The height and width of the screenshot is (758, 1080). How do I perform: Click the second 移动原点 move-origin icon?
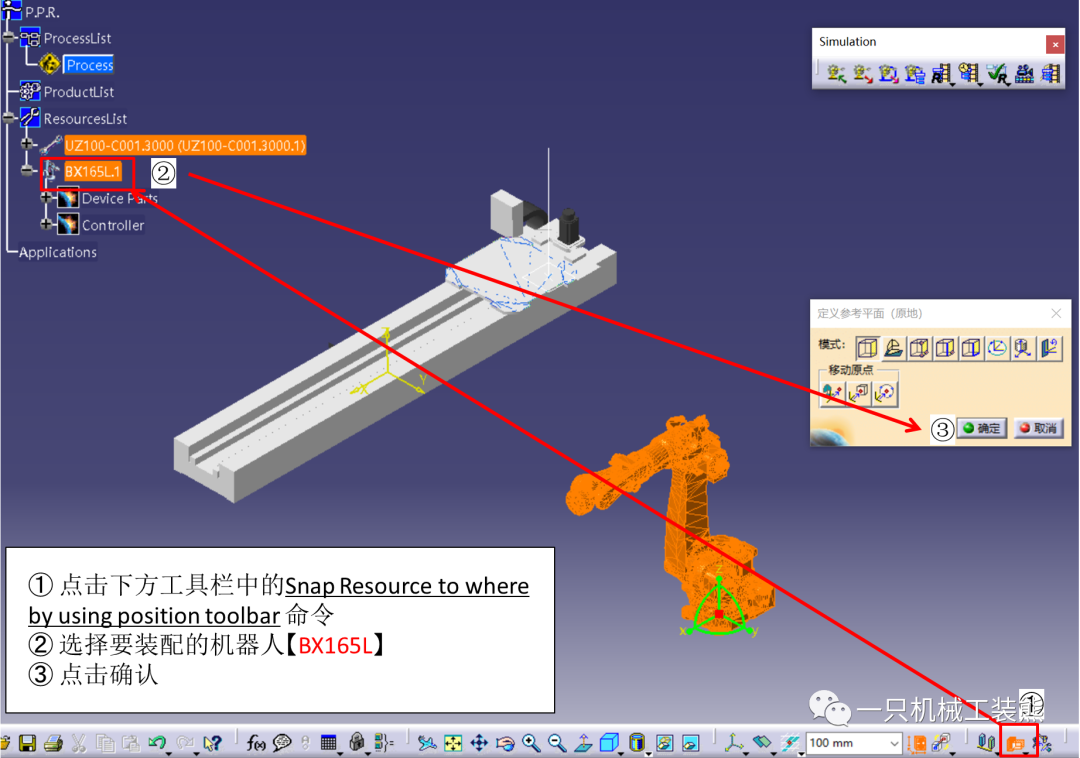(858, 393)
